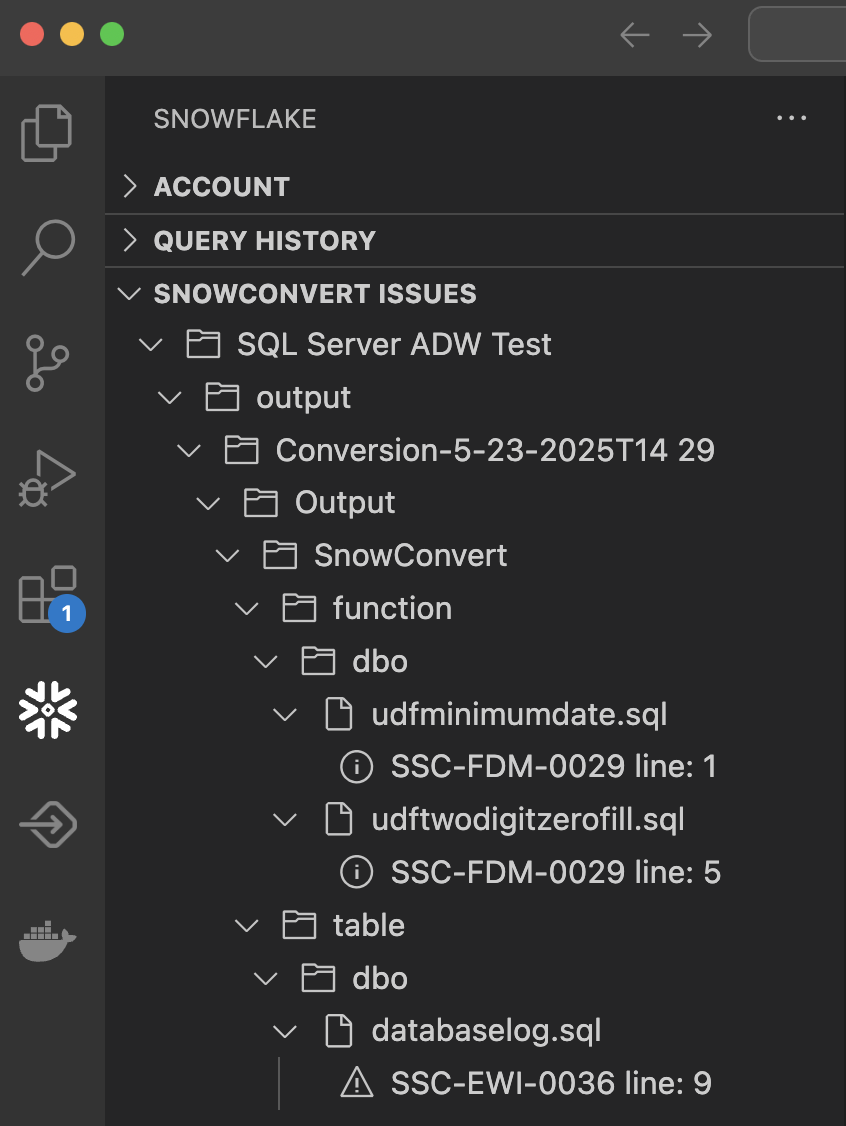The width and height of the screenshot is (846, 1126).
Task: Select the SQL Server ADW Test folder
Action: 394,344
